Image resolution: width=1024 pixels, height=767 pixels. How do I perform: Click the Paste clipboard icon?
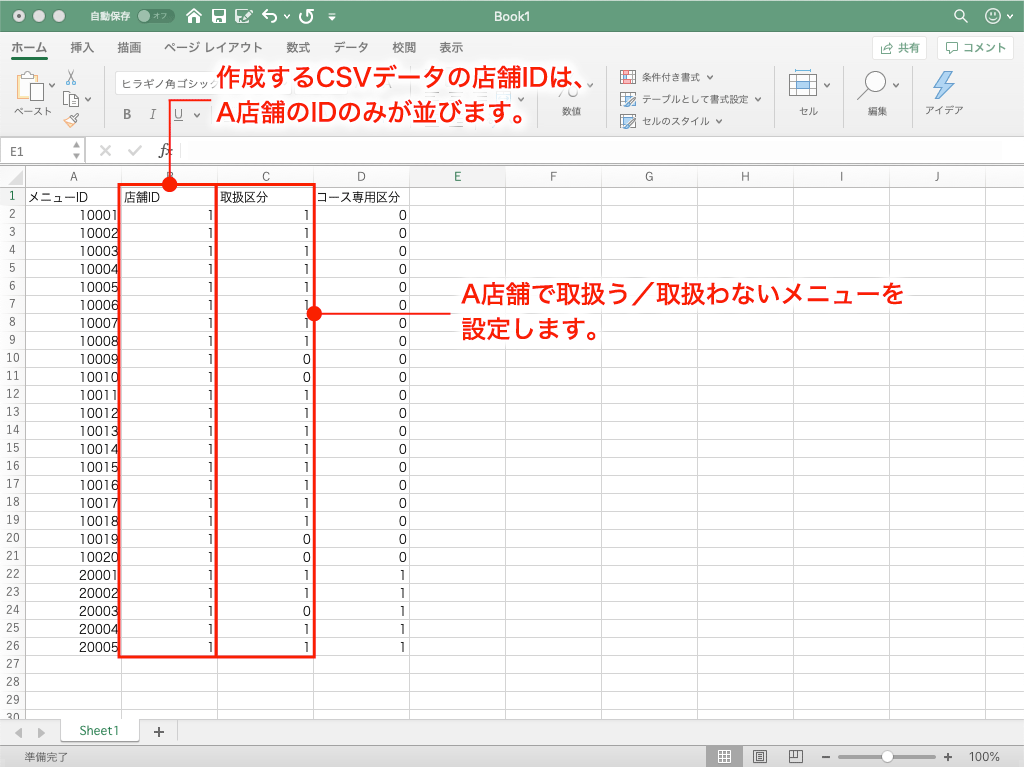(29, 86)
